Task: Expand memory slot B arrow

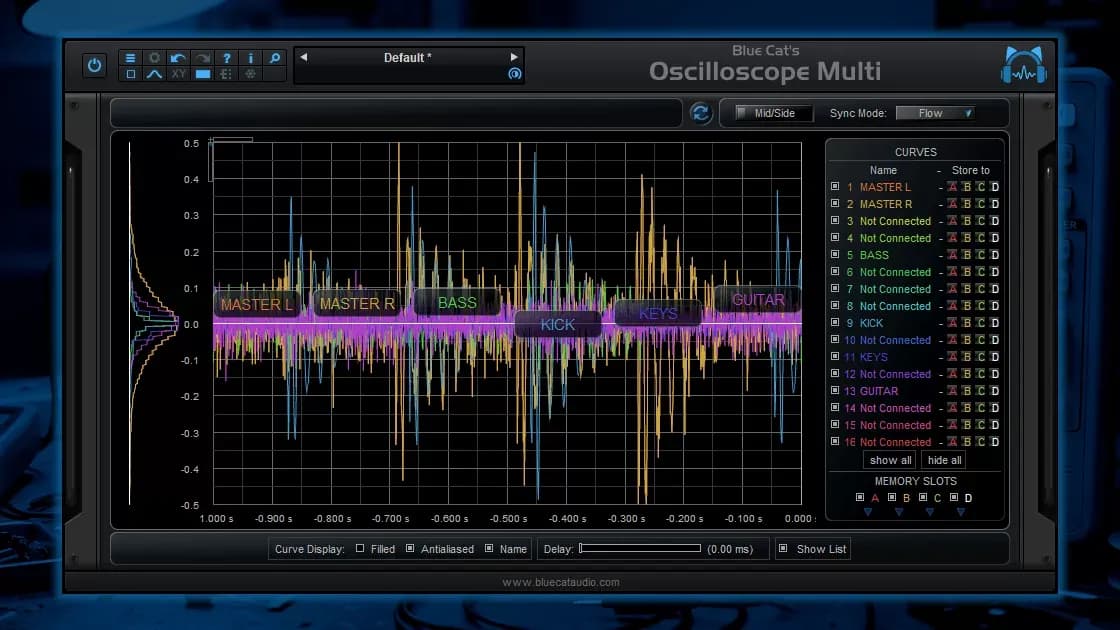Action: coord(899,512)
